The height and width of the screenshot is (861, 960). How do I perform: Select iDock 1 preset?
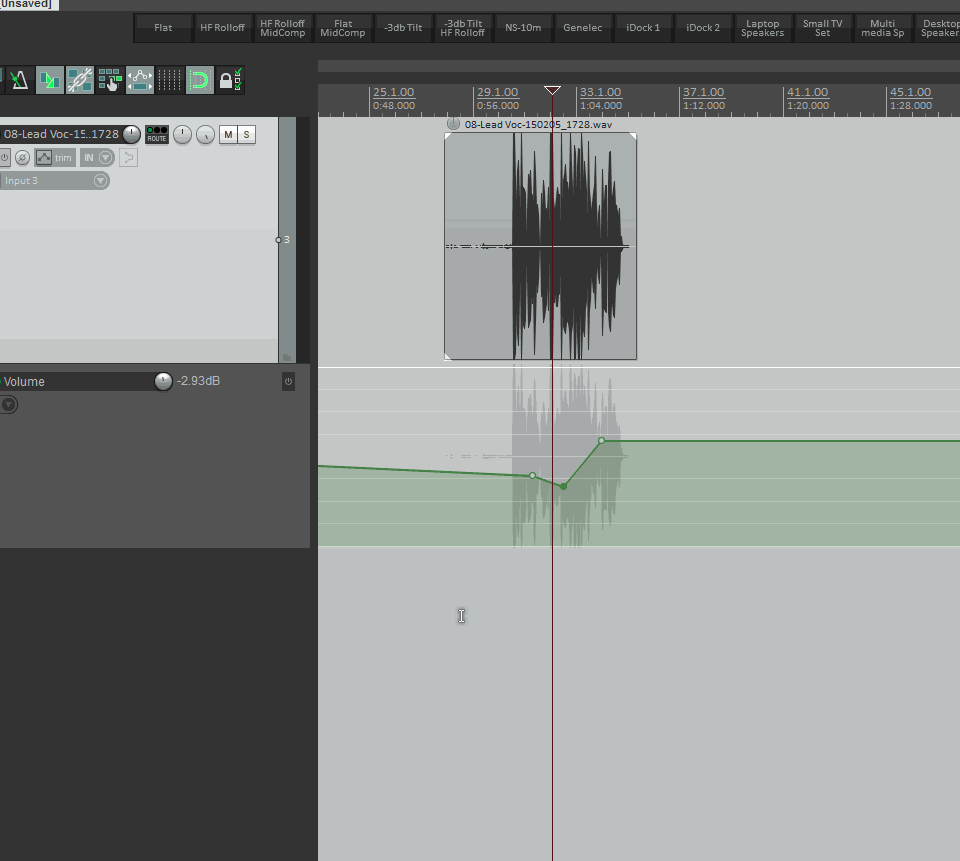[x=643, y=28]
